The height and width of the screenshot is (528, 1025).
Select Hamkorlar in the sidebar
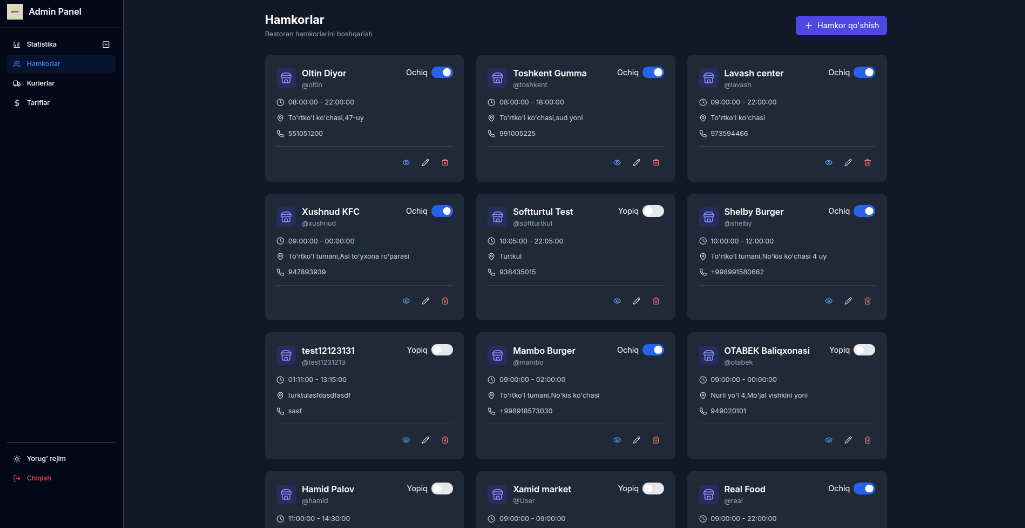pyautogui.click(x=43, y=64)
